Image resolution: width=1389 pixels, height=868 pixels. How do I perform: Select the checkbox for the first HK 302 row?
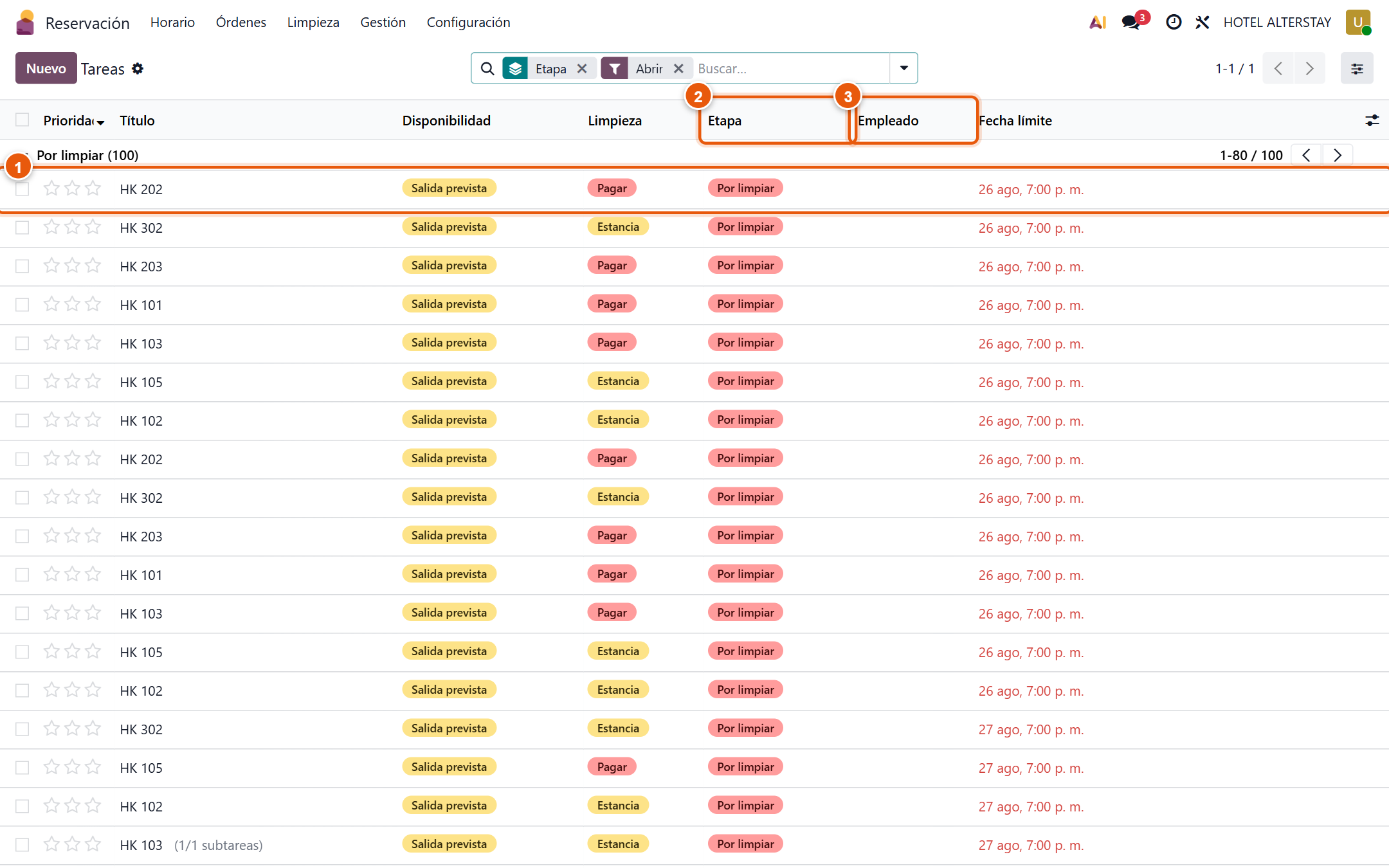pos(23,228)
